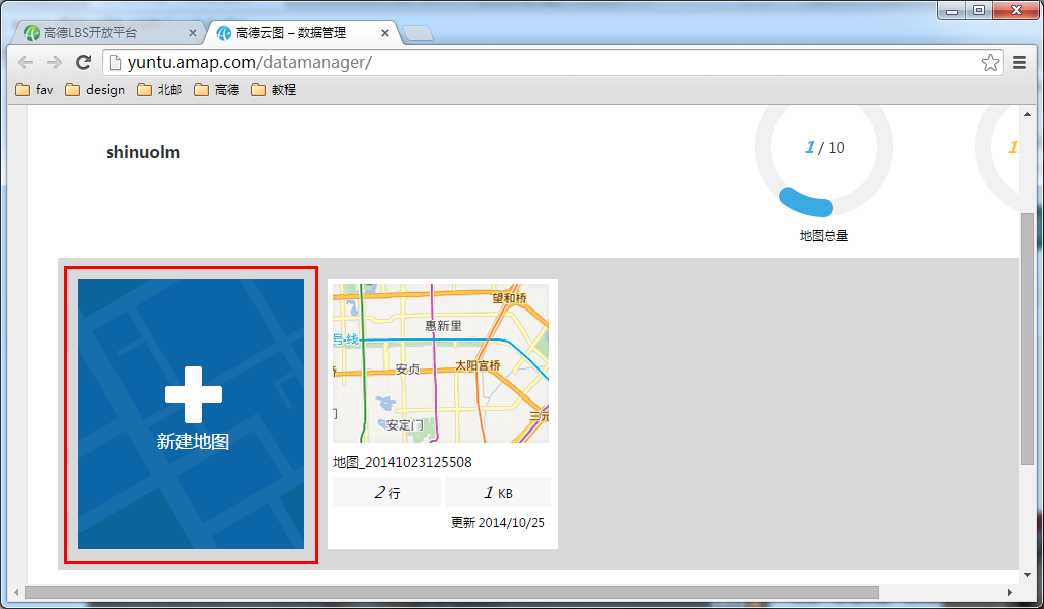
Task: Open the 北邮 bookmarks folder
Action: (160, 89)
